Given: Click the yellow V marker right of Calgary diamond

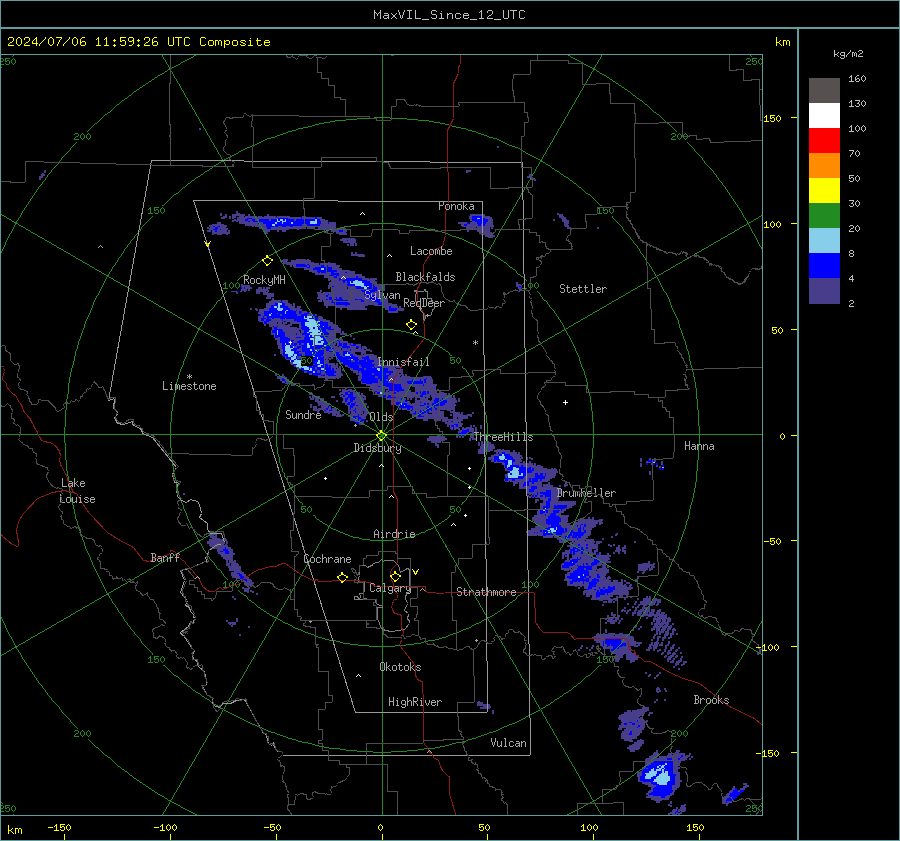Looking at the screenshot, I should pos(416,572).
